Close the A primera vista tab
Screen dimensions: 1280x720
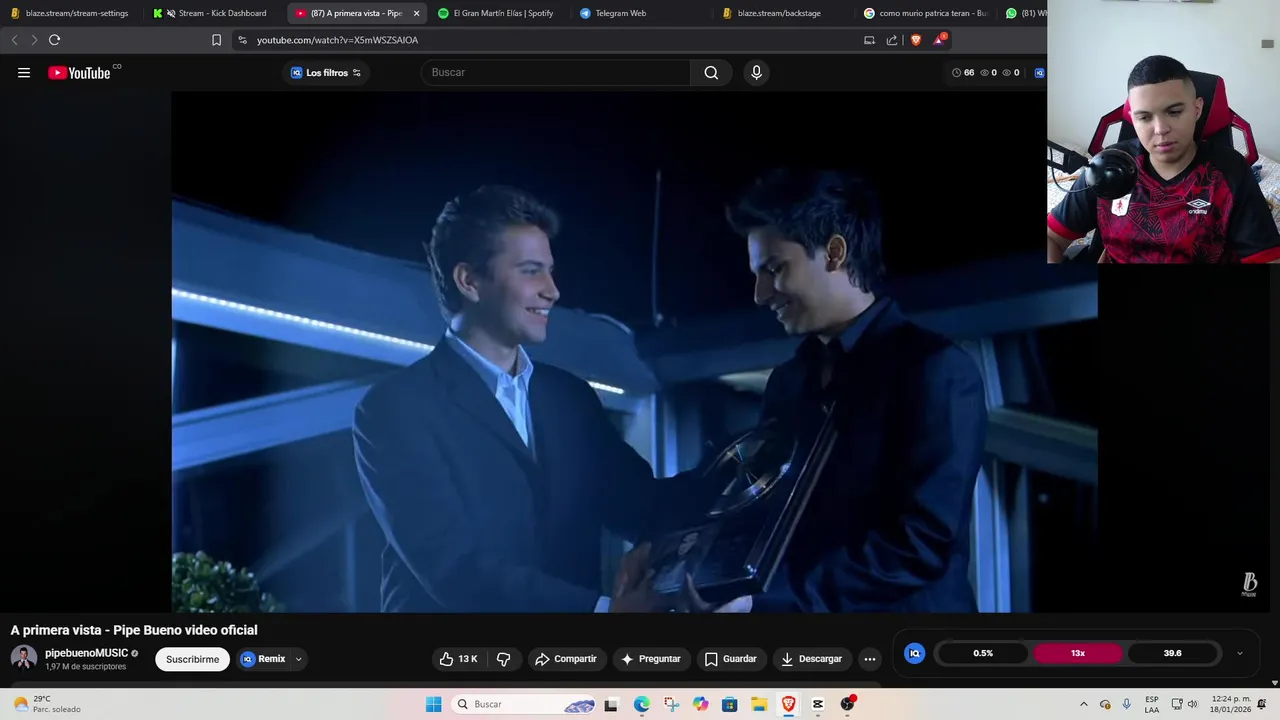416,13
